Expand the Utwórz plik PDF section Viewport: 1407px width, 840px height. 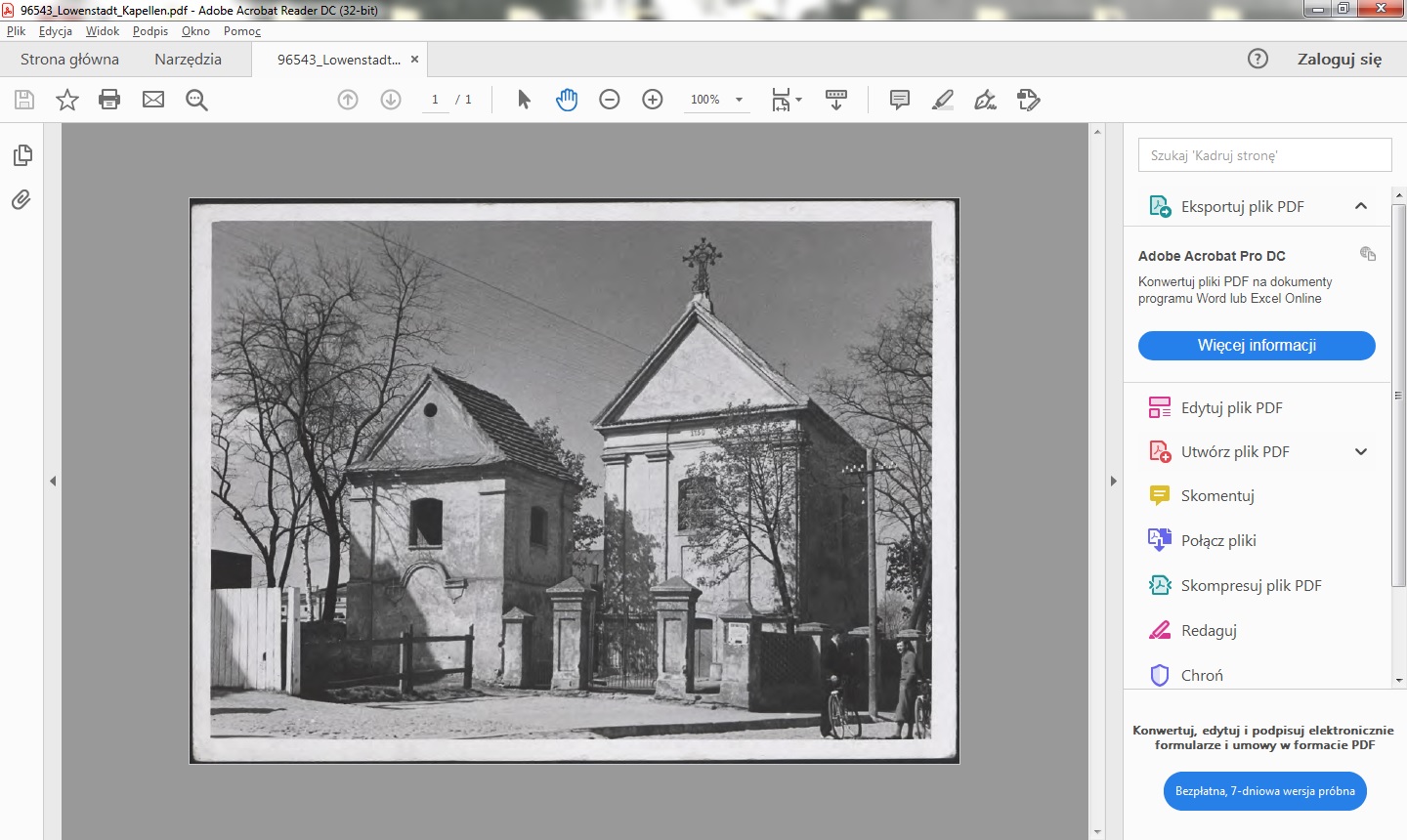(x=1361, y=451)
